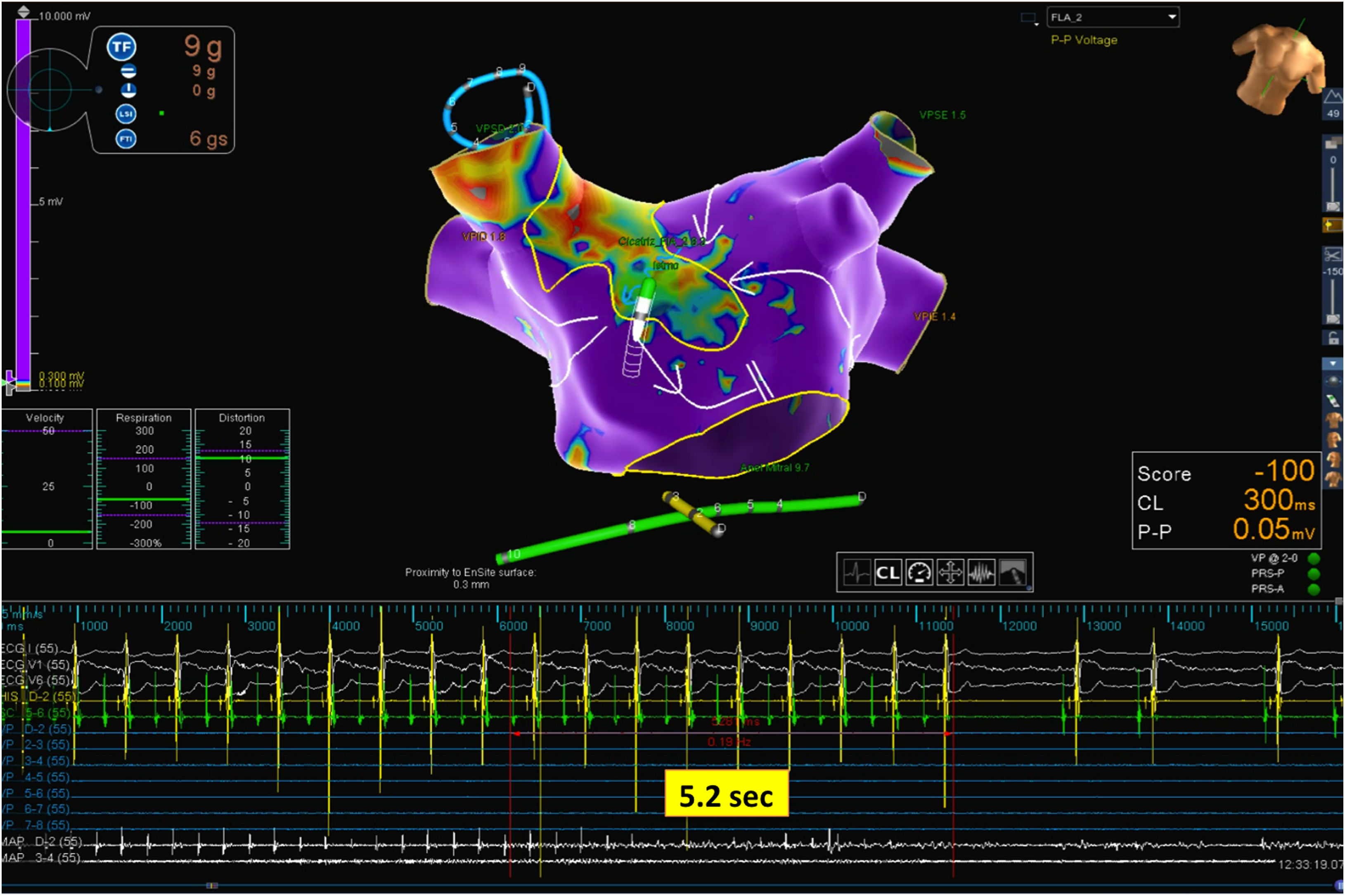Open the speedometer gauge tool
The image size is (1345, 896).
(919, 573)
